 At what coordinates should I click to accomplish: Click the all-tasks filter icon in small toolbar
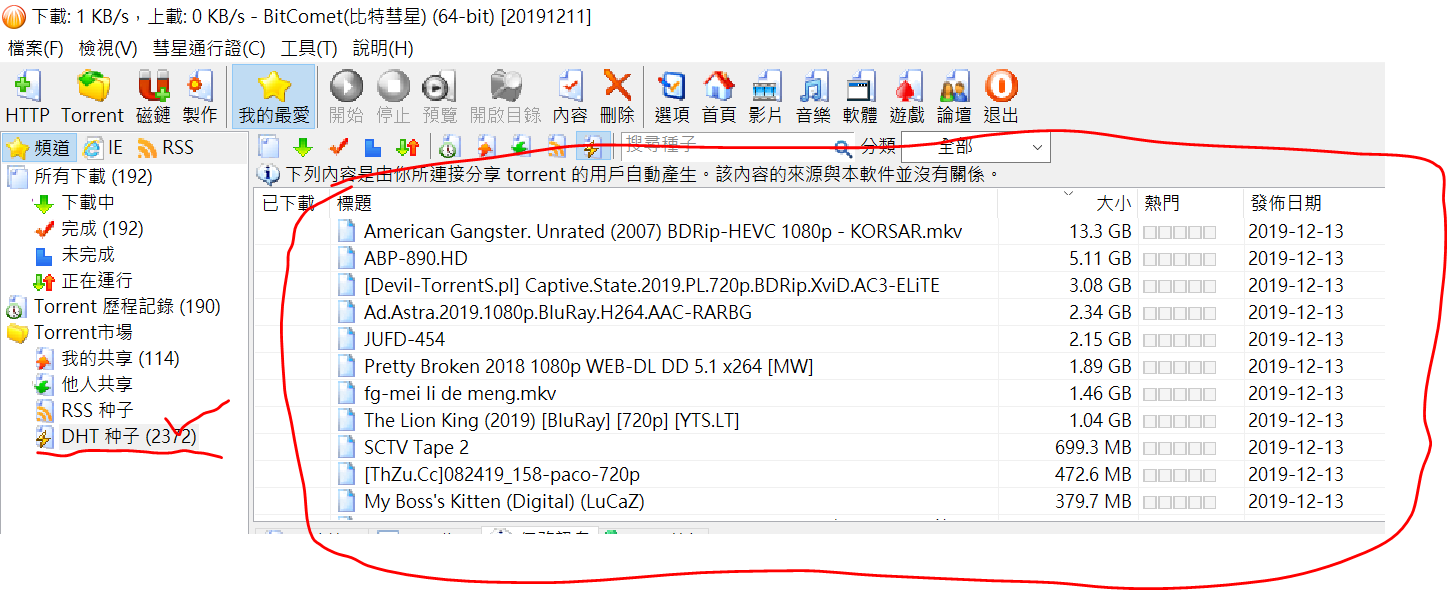pyautogui.click(x=269, y=147)
